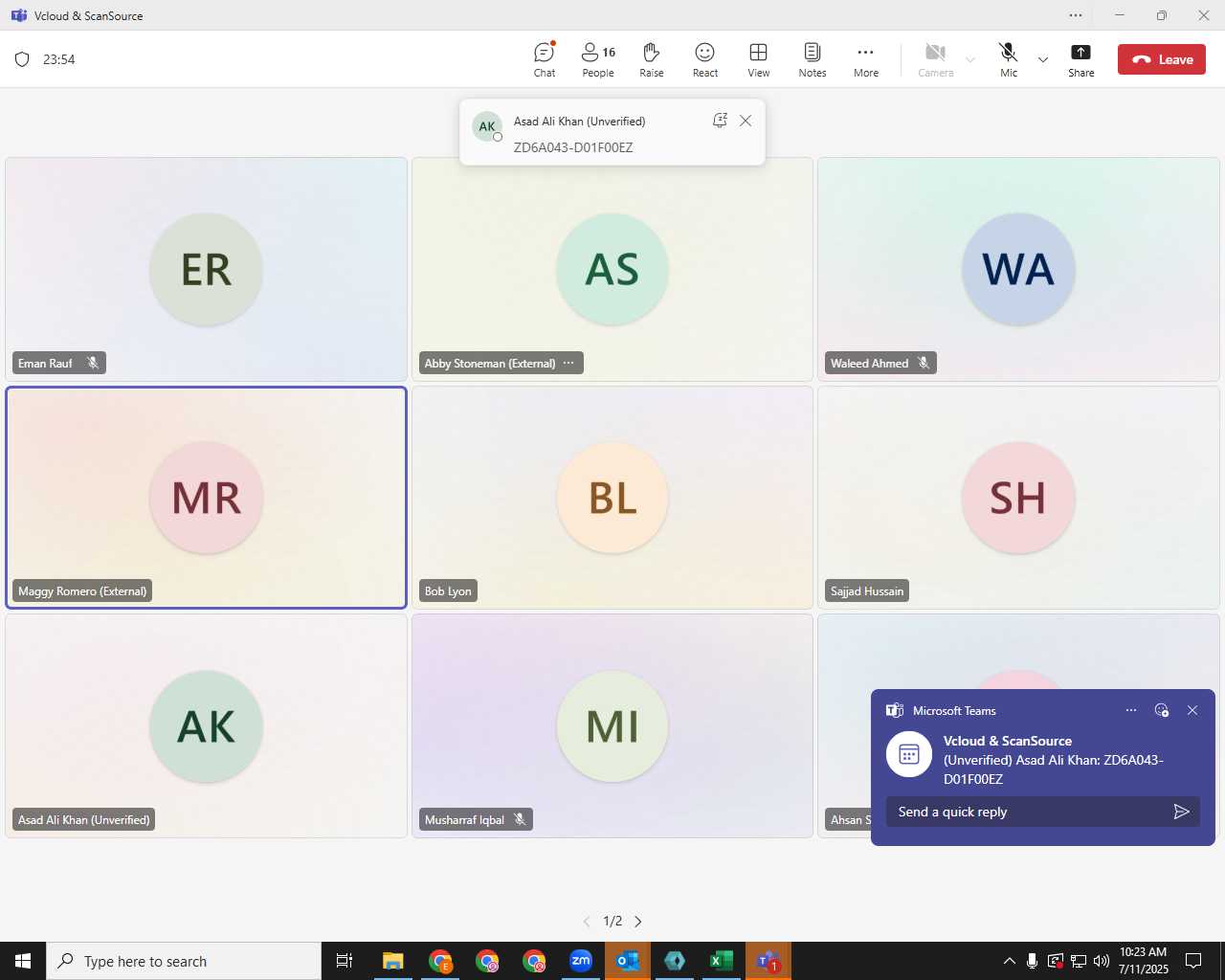Select Sajjad Hussain SH avatar
The image size is (1225, 980).
click(1018, 498)
